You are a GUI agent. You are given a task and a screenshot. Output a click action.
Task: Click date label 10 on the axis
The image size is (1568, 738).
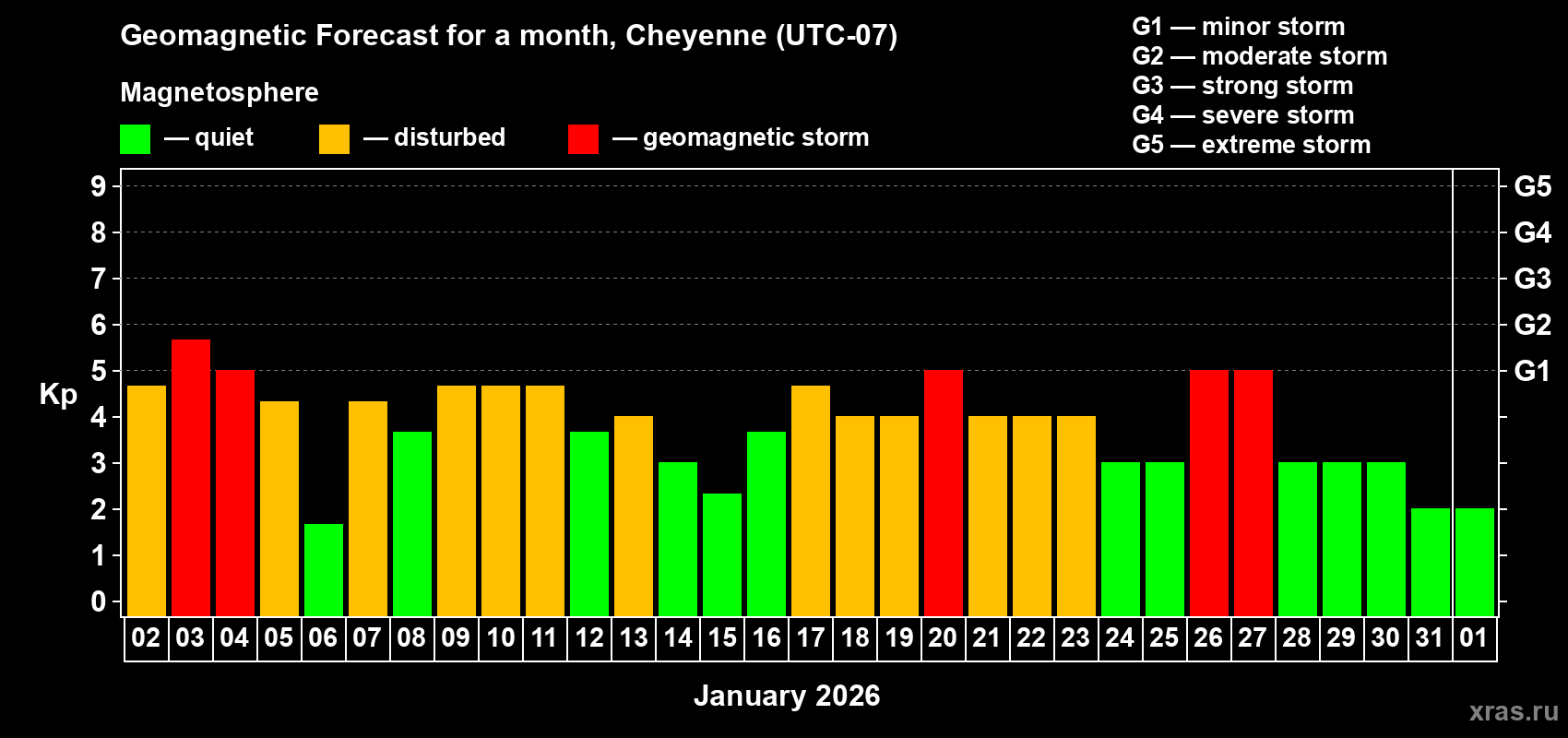click(501, 637)
